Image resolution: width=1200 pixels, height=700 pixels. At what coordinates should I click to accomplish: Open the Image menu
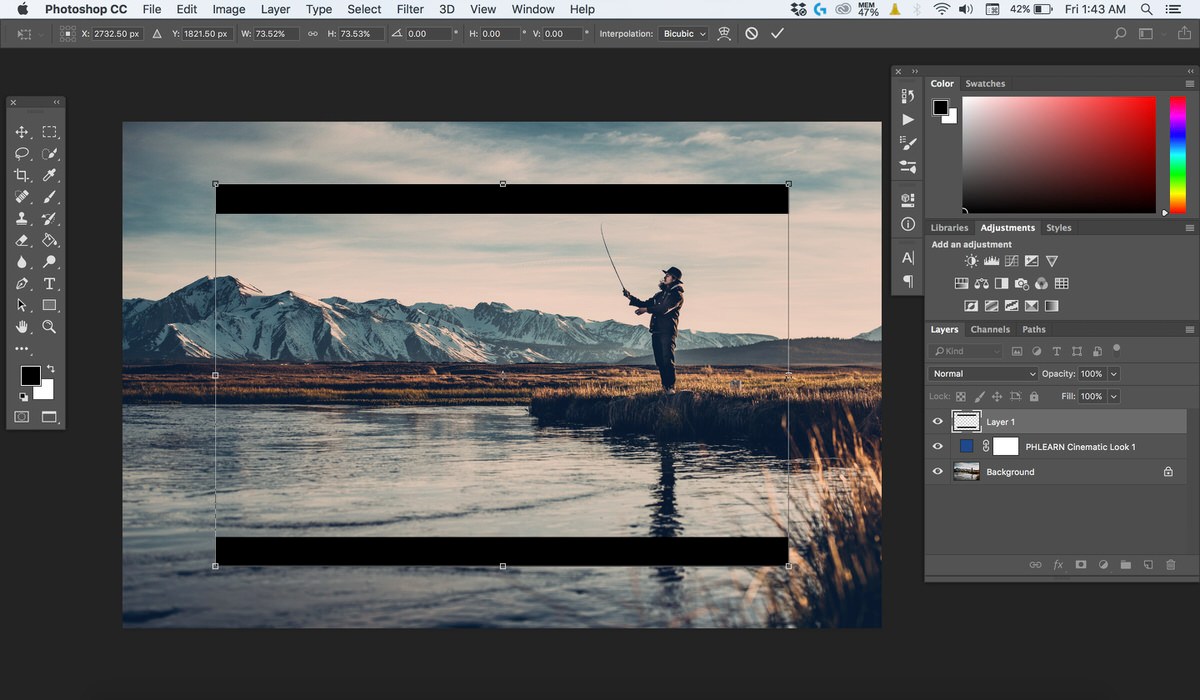(x=229, y=9)
